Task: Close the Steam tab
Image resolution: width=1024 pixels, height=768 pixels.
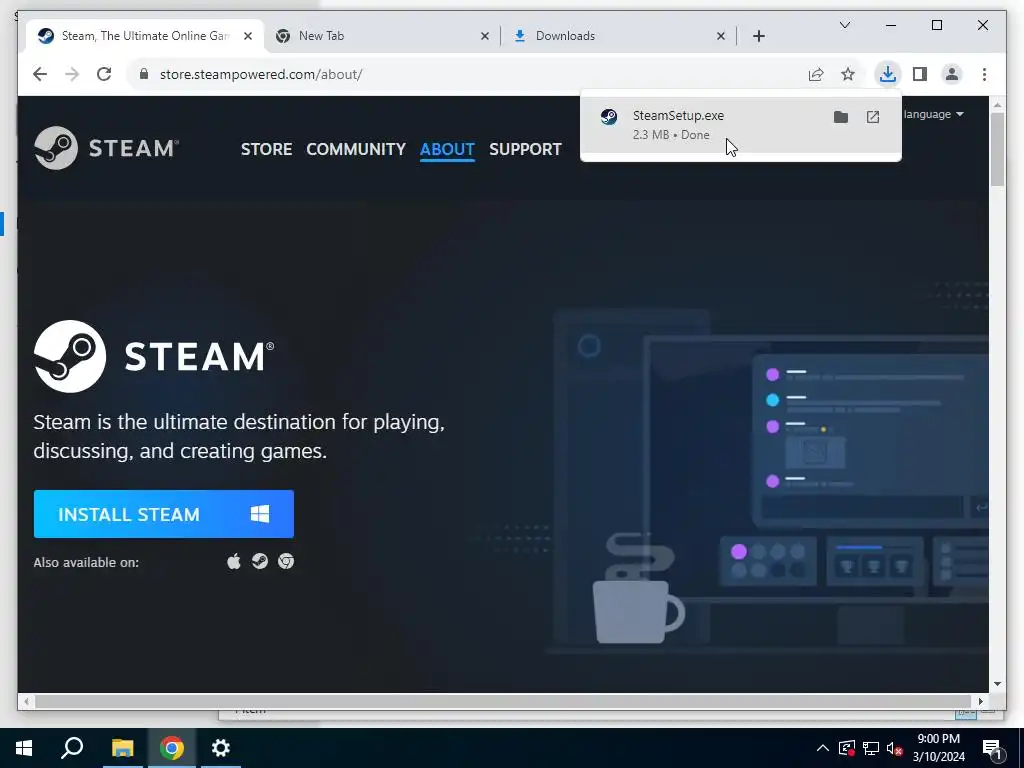Action: pos(248,37)
